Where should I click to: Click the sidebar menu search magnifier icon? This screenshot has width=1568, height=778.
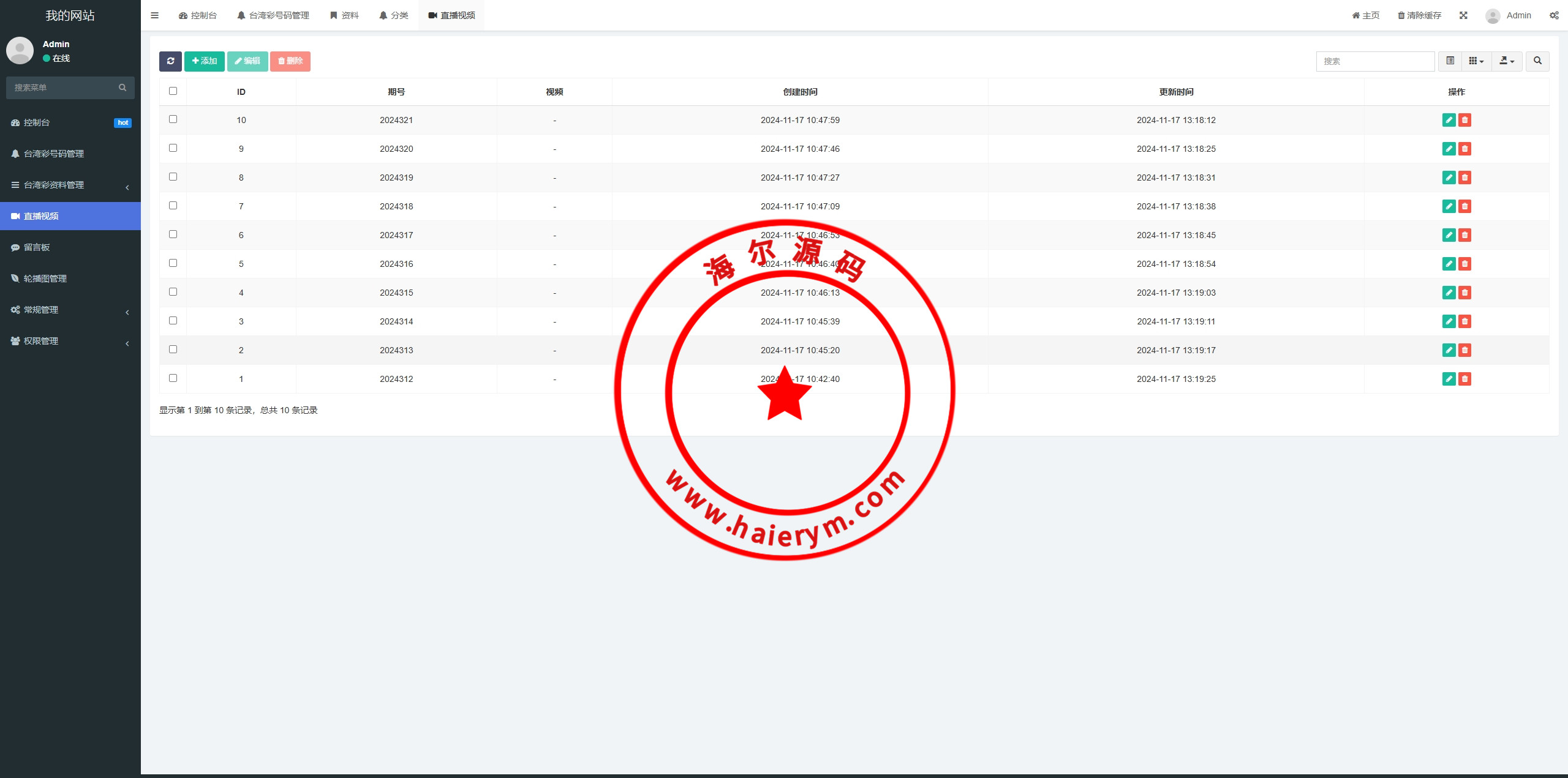(x=123, y=88)
